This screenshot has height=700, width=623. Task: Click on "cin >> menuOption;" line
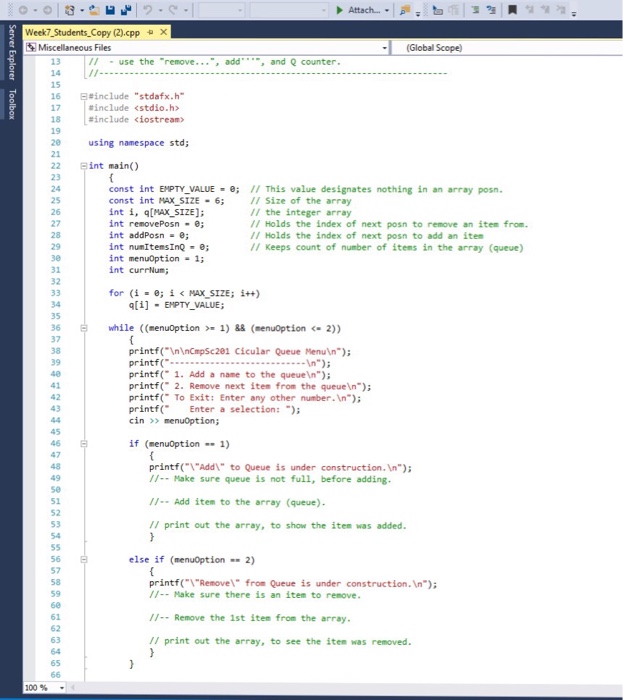174,421
